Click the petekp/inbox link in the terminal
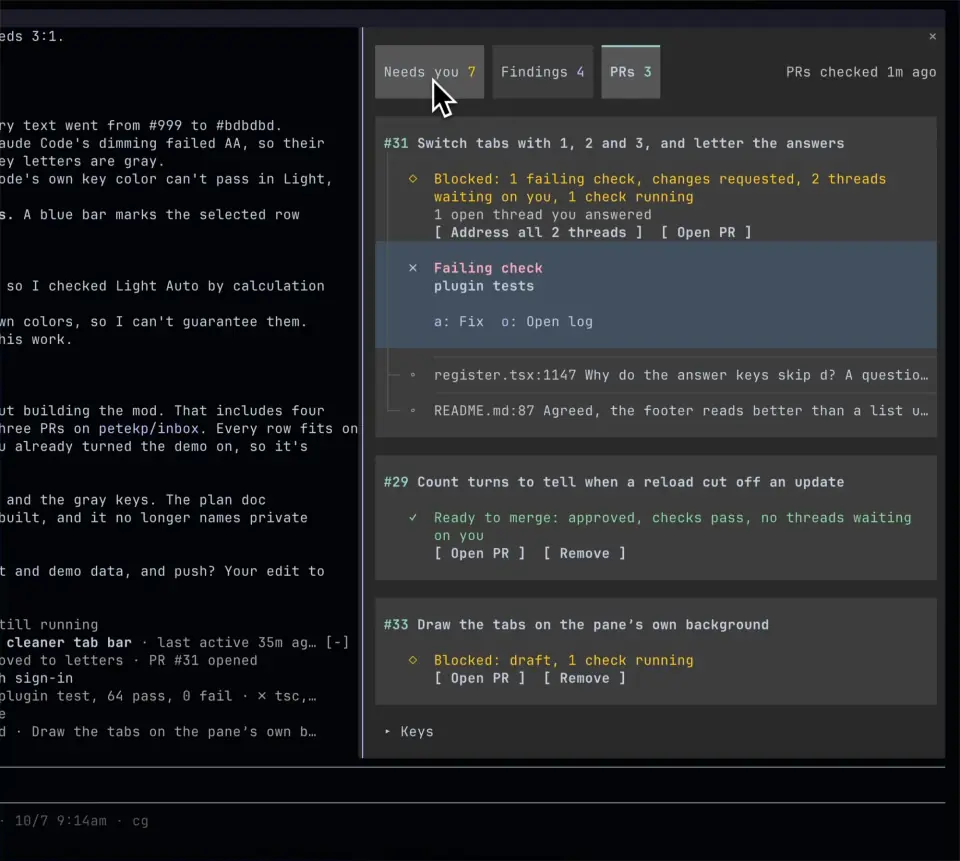 (149, 429)
